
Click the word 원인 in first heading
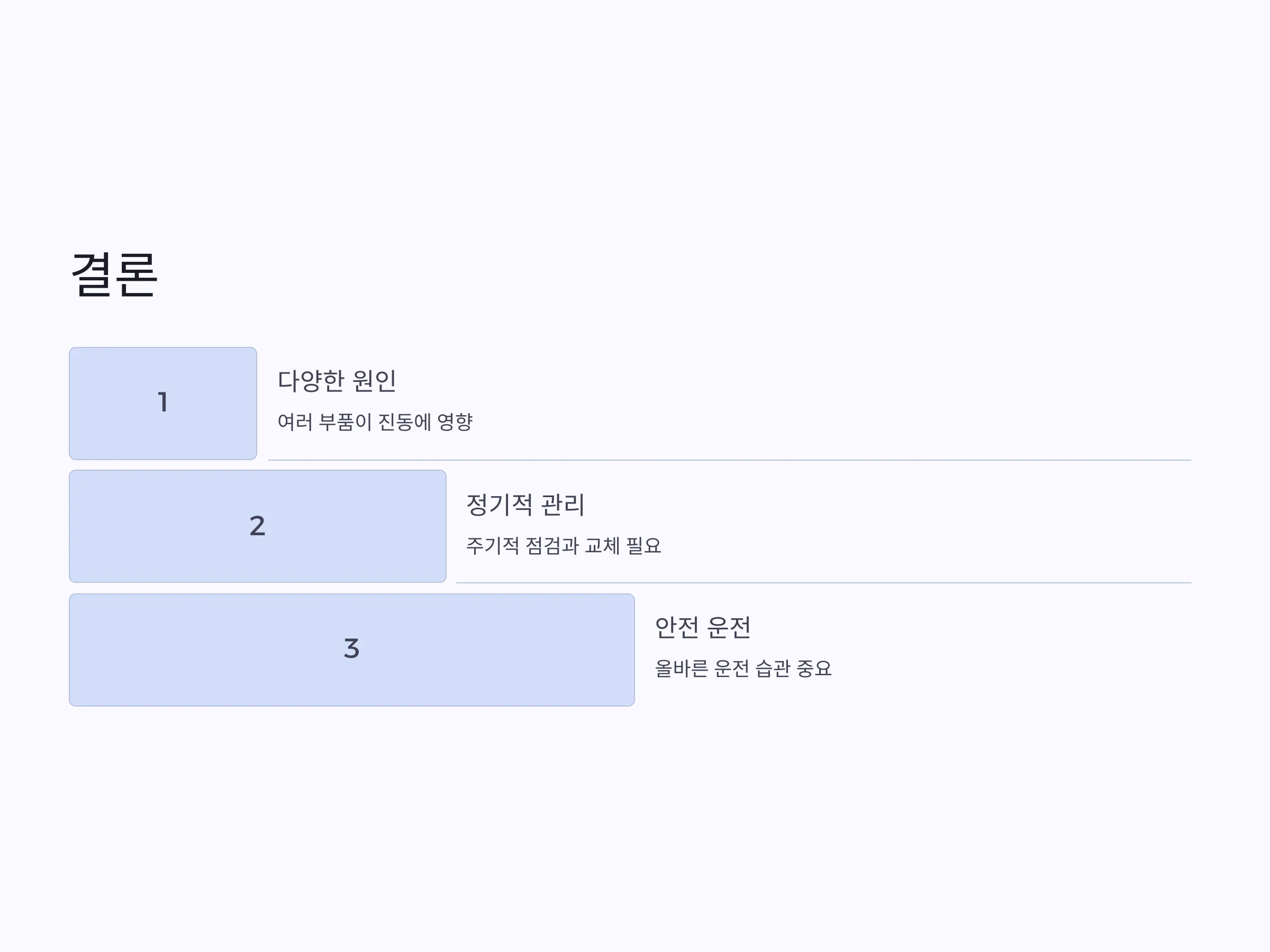tap(374, 381)
